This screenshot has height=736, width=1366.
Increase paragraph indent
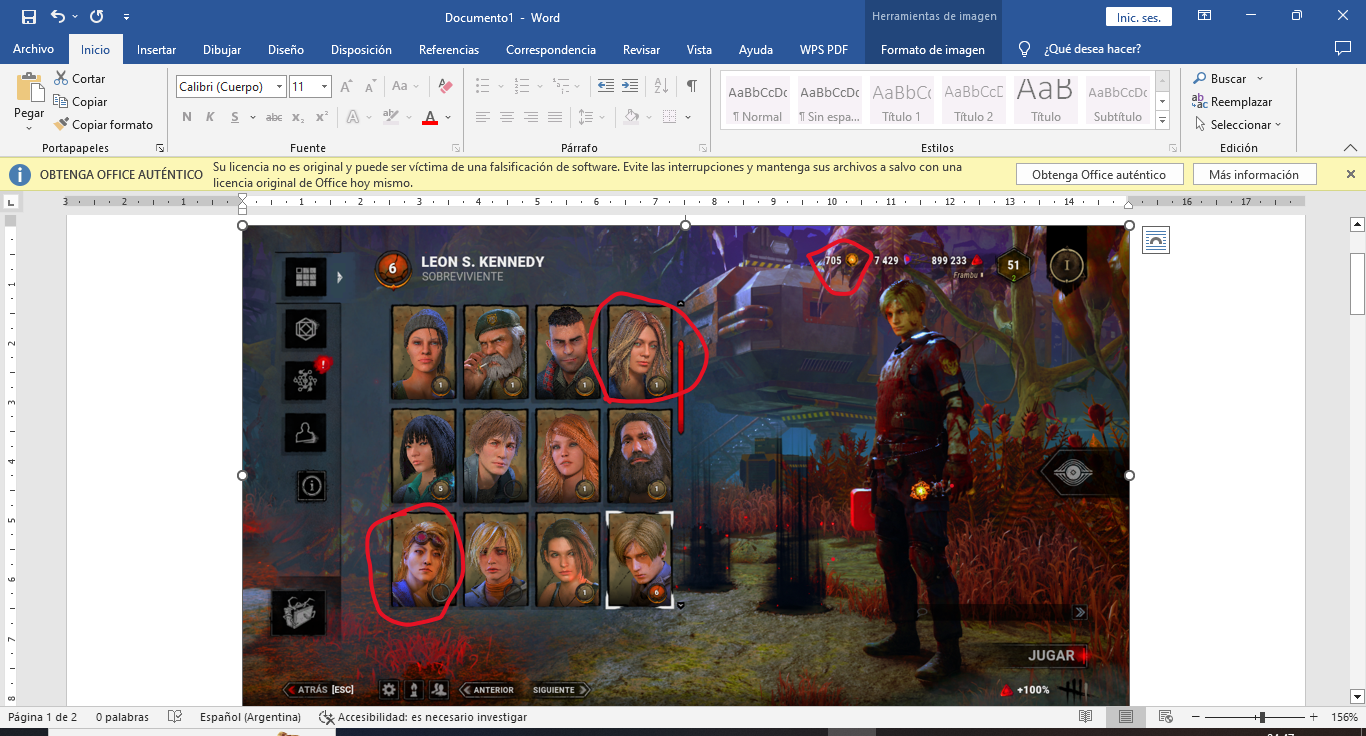coord(629,86)
